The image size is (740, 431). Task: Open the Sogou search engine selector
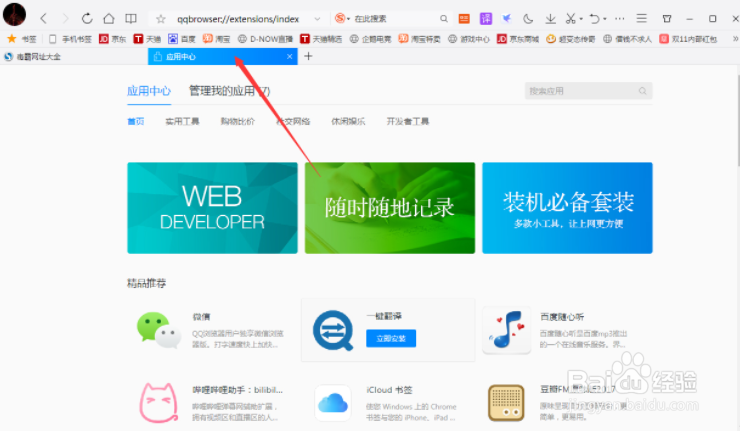342,18
